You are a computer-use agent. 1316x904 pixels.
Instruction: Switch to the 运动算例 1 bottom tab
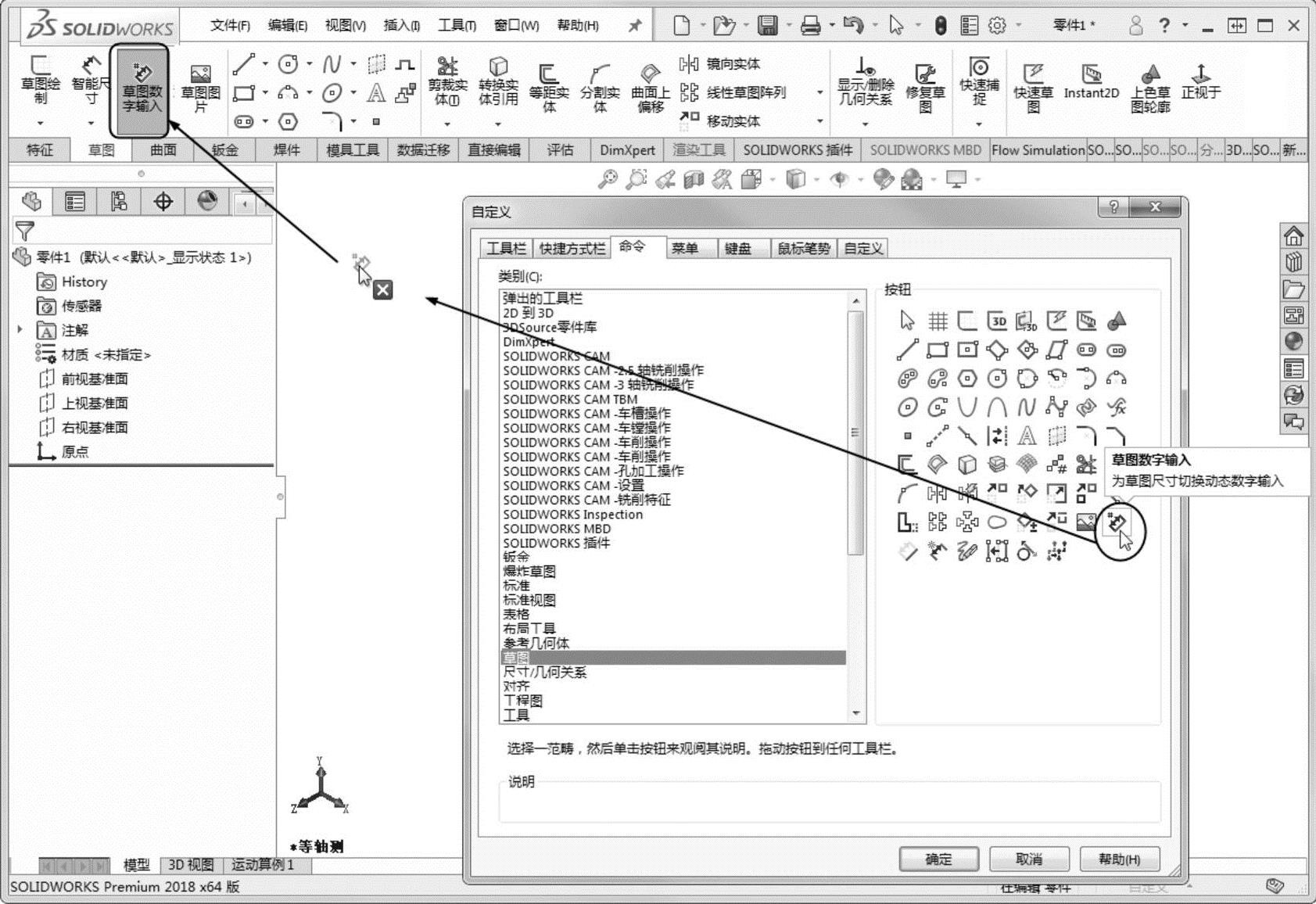(x=263, y=865)
